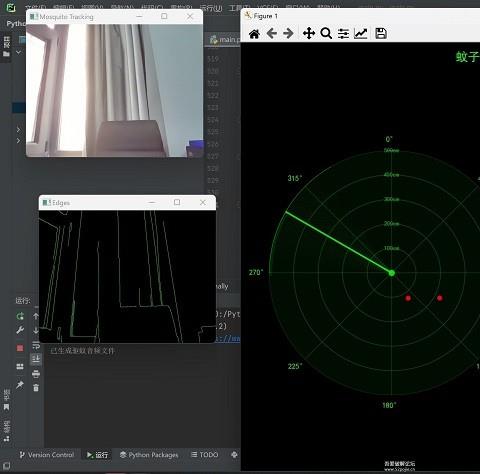Image resolution: width=480 pixels, height=474 pixels.
Task: Click the 0° radar angle label
Action: pos(389,139)
